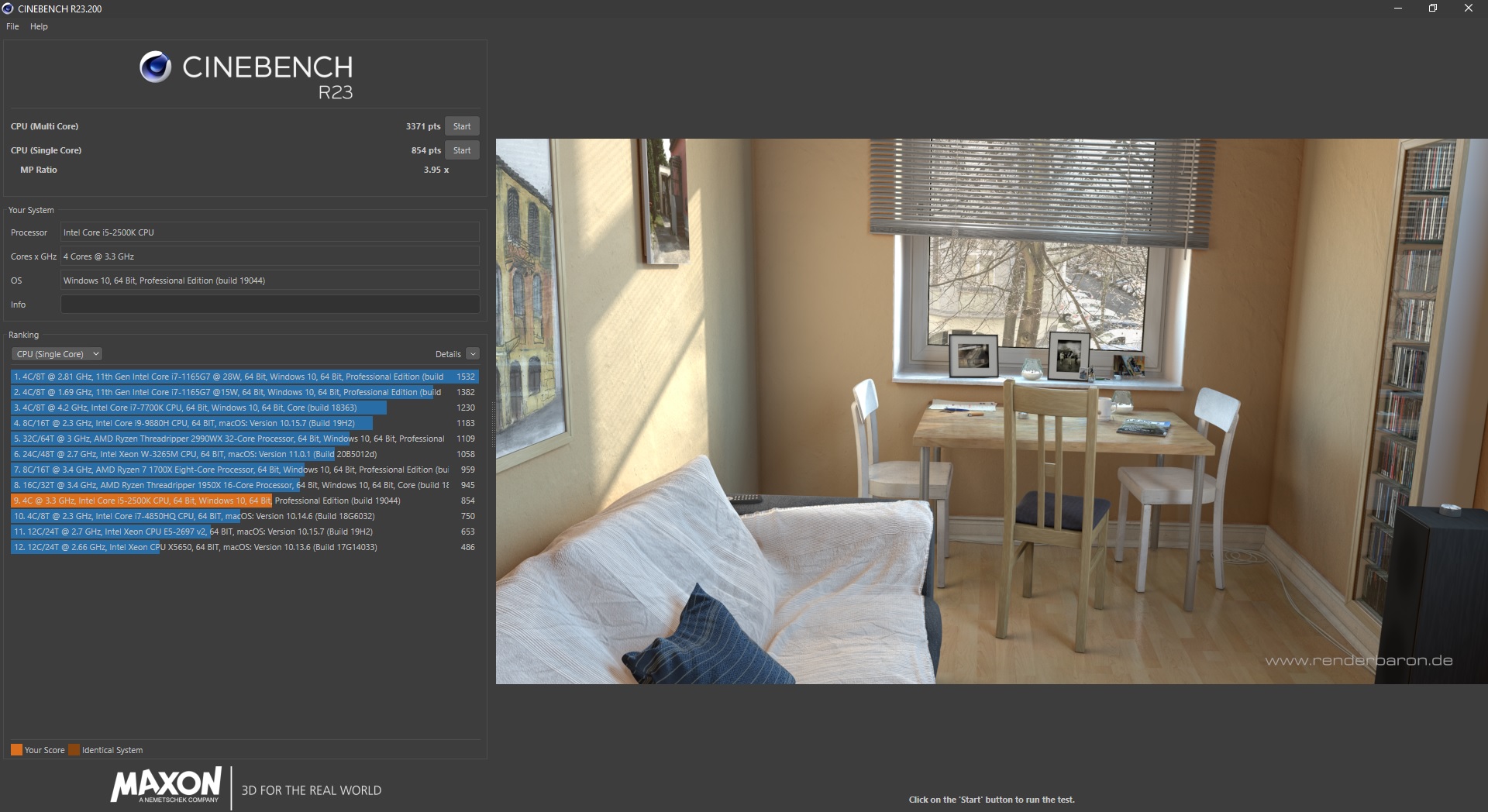Click the Details label in Ranking
1488x812 pixels.
point(448,354)
